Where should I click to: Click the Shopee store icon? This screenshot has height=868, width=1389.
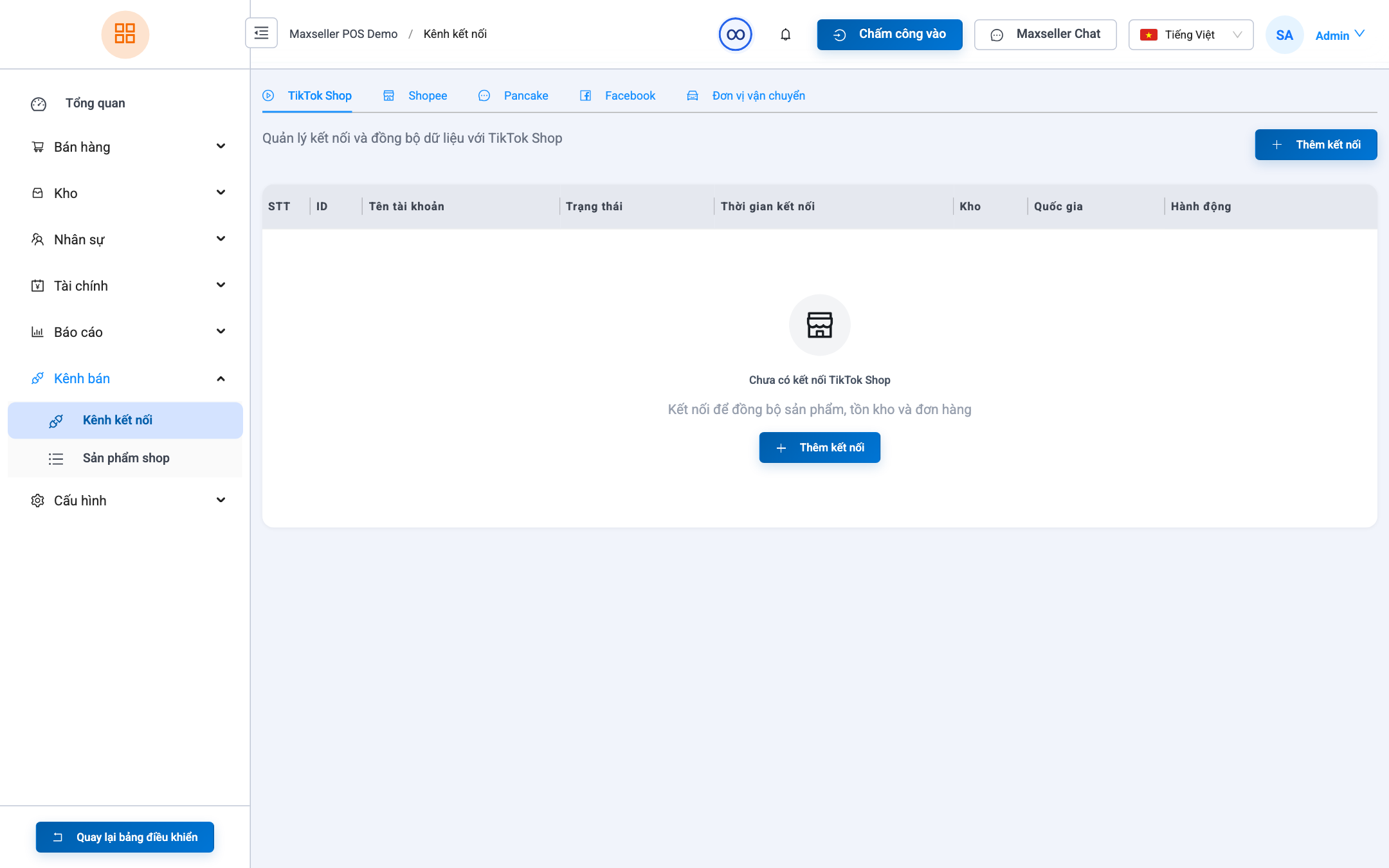[x=388, y=96]
